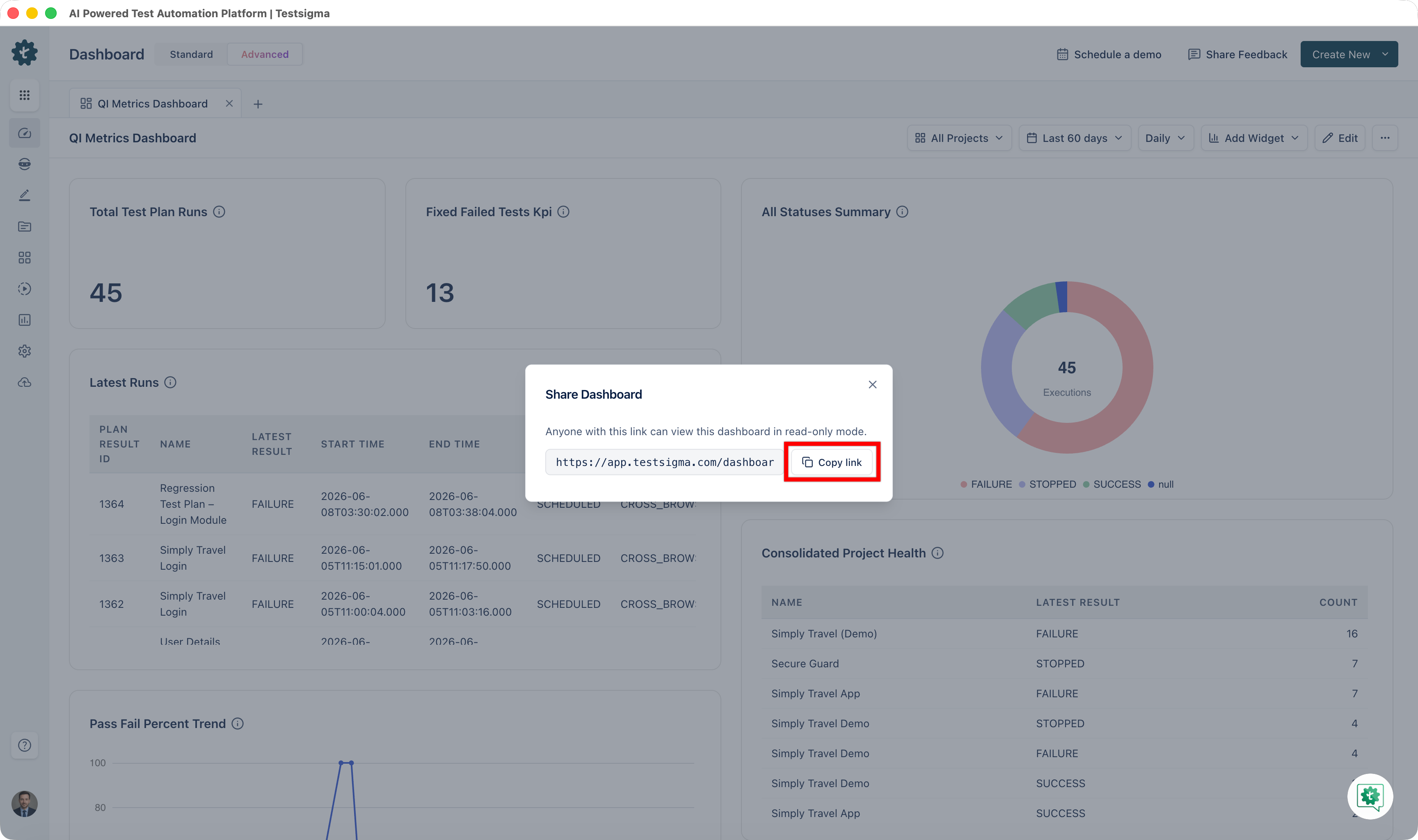This screenshot has height=840, width=1418.
Task: Toggle FAILURE legend item in chart
Action: (986, 484)
